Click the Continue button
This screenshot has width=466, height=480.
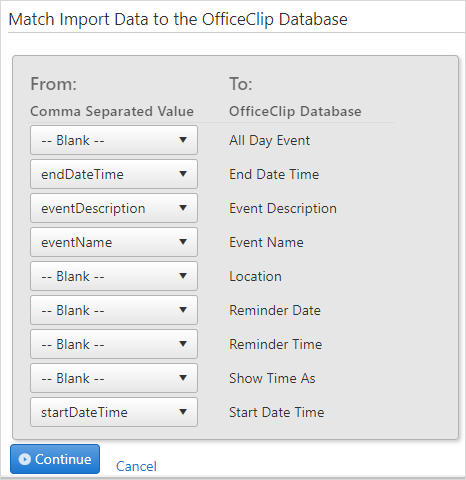[55, 459]
